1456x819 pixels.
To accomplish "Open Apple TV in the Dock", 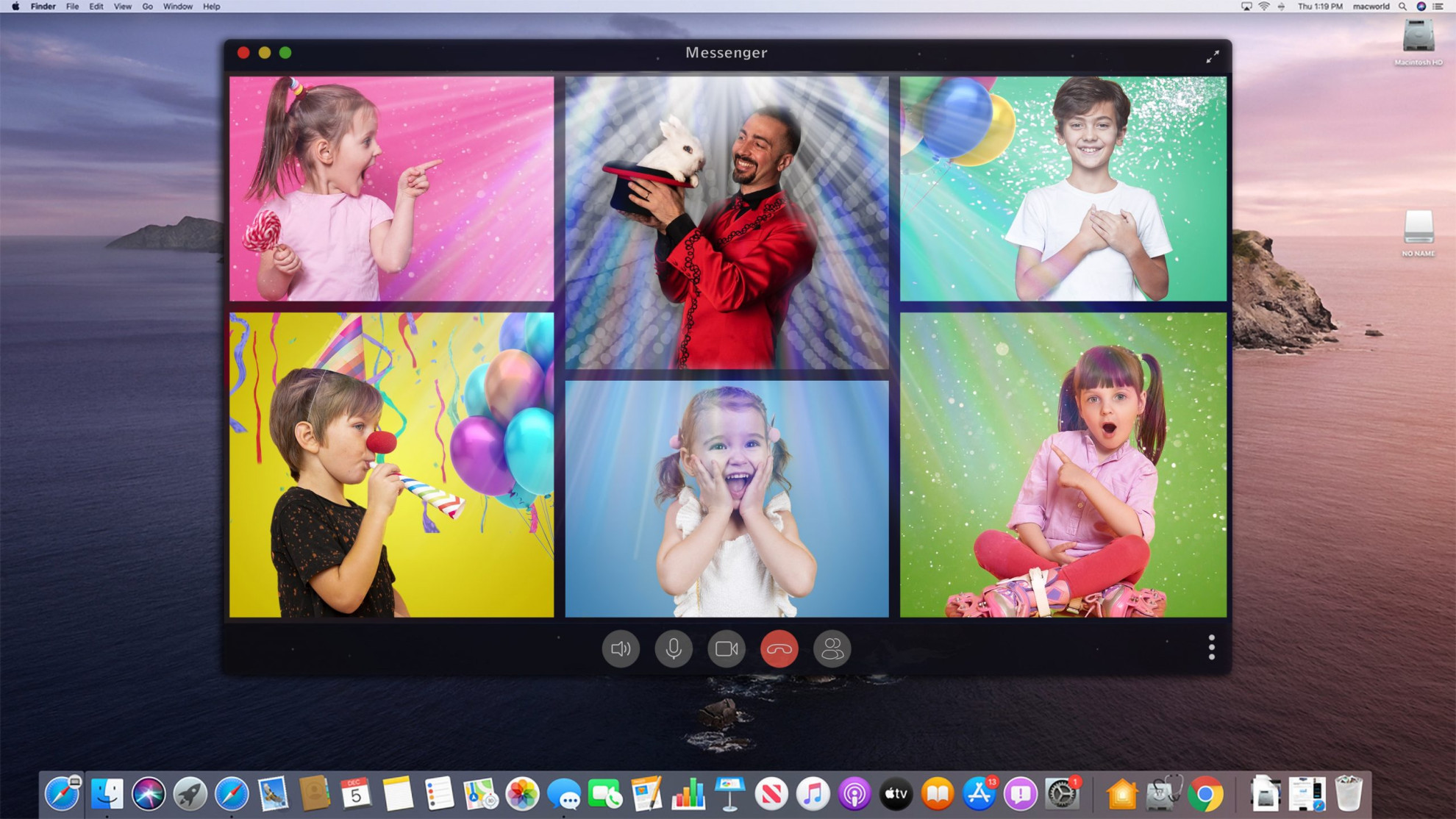I will (x=896, y=794).
